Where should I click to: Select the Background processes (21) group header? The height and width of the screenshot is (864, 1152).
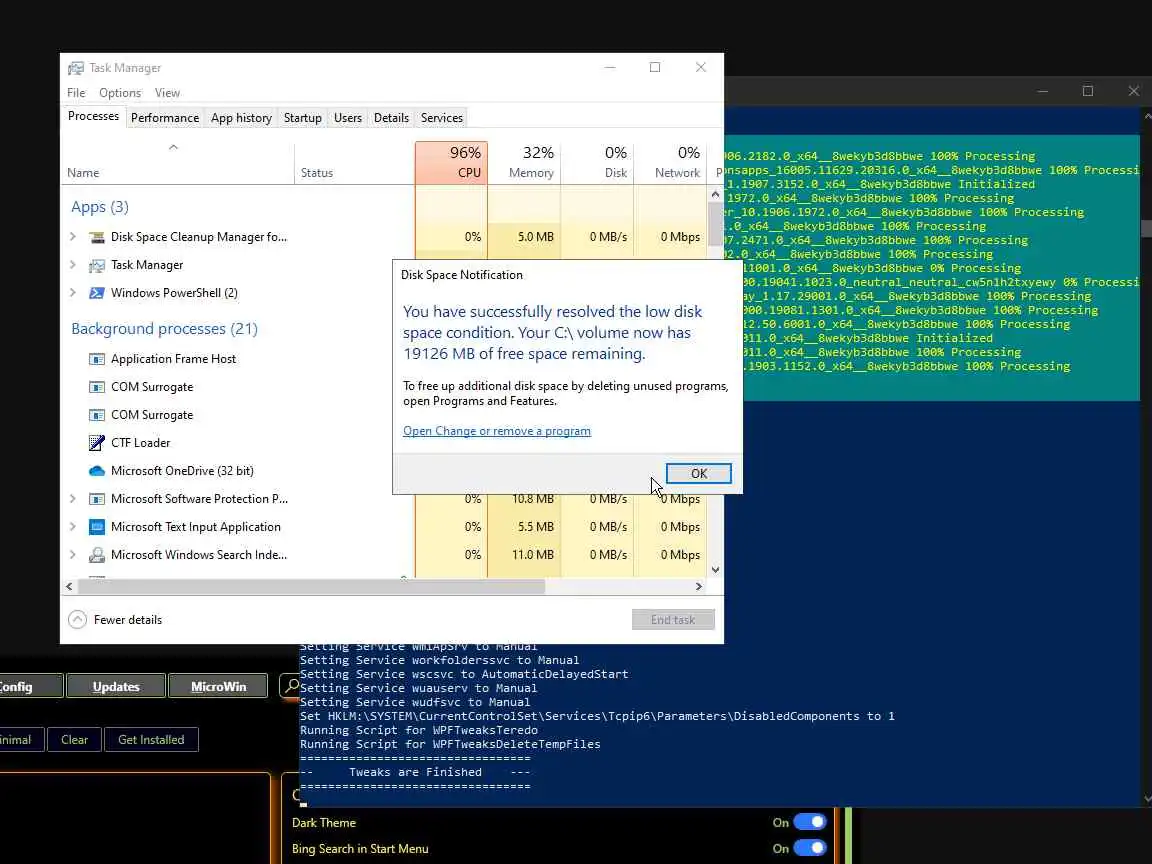point(165,328)
